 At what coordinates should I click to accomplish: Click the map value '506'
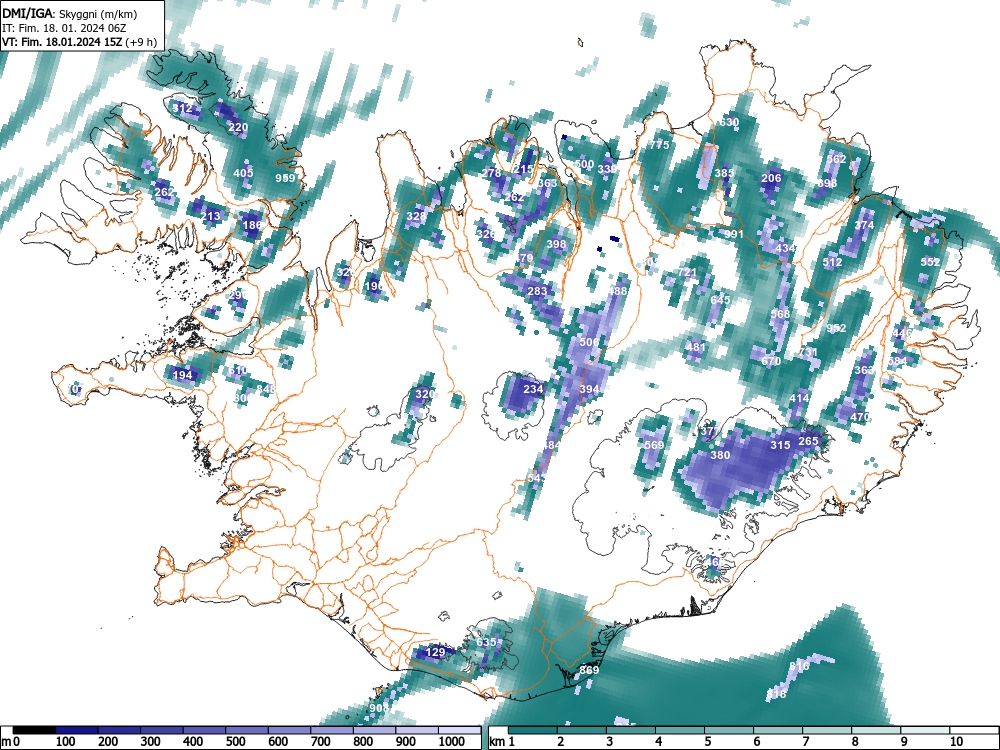point(589,342)
